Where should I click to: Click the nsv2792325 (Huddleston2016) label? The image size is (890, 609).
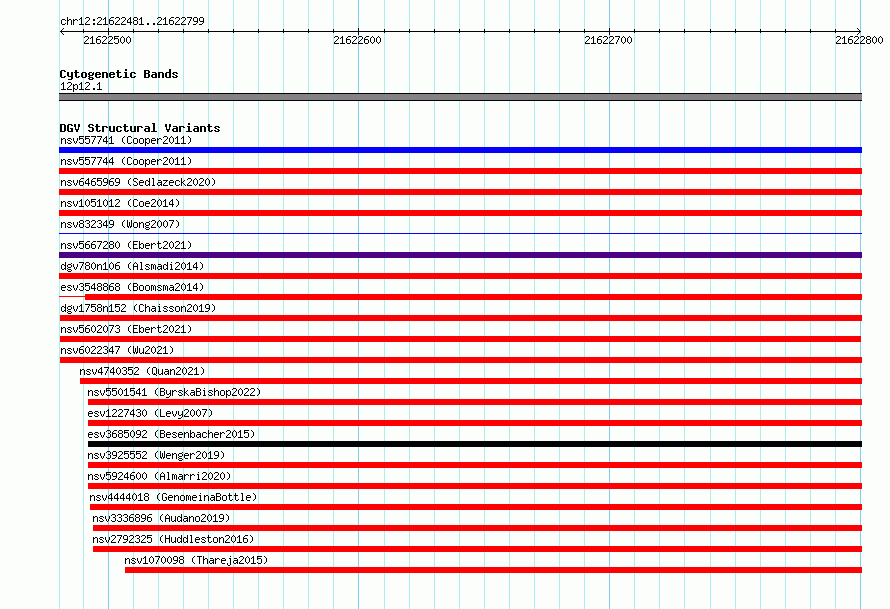click(173, 539)
